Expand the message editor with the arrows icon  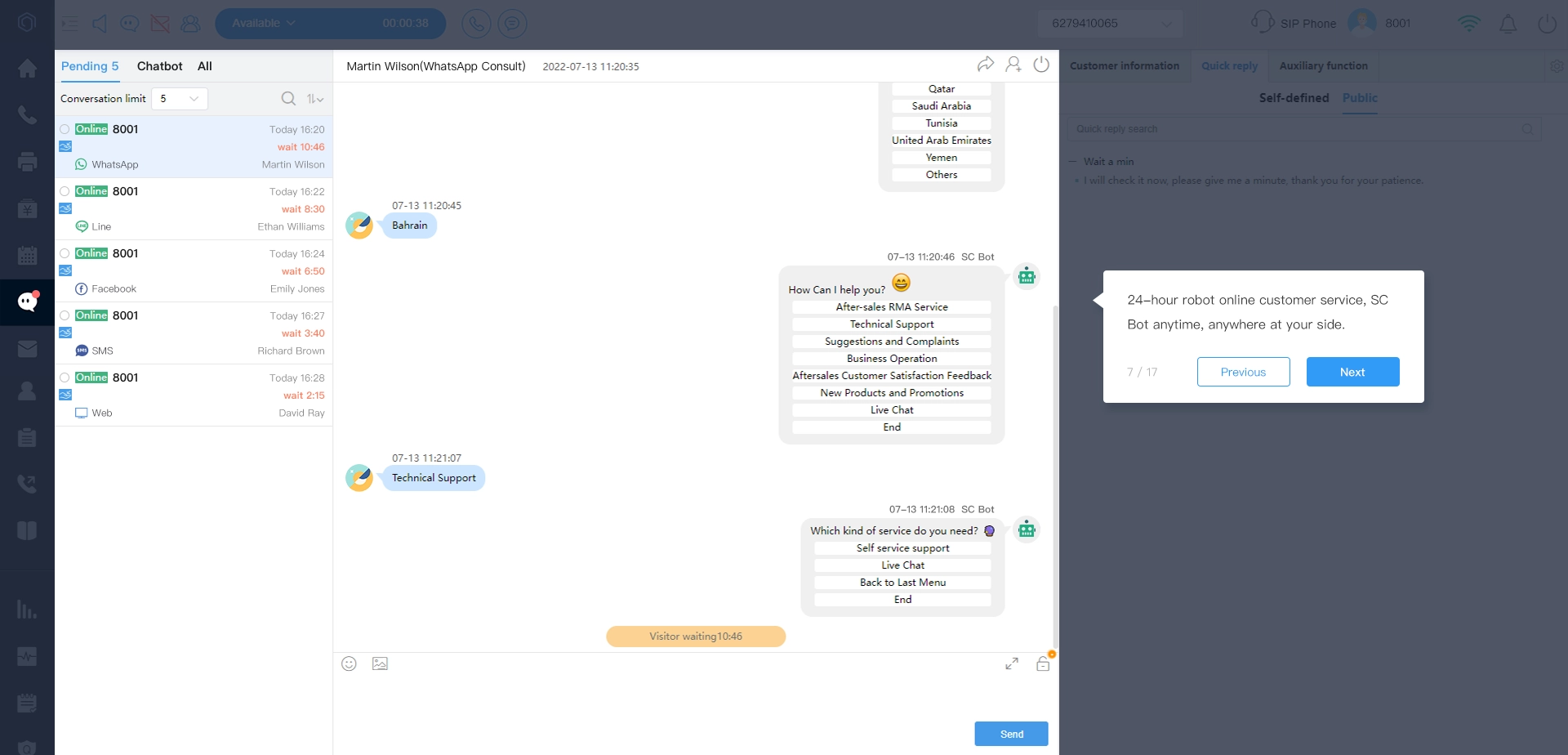(x=1012, y=663)
